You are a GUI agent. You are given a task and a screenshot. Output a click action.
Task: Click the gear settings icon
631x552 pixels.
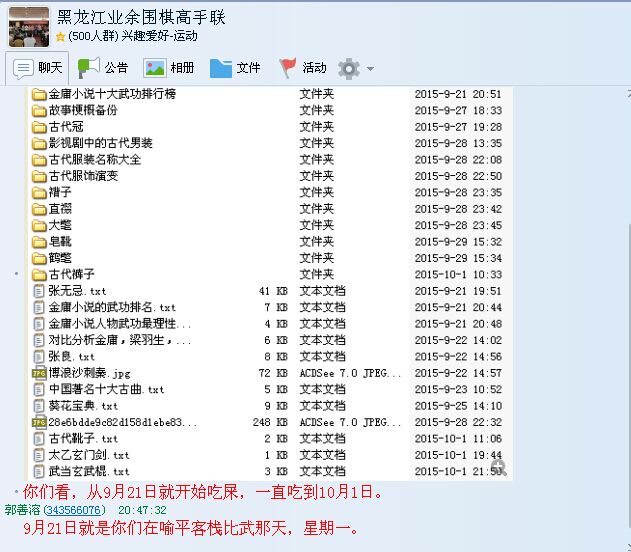[348, 68]
